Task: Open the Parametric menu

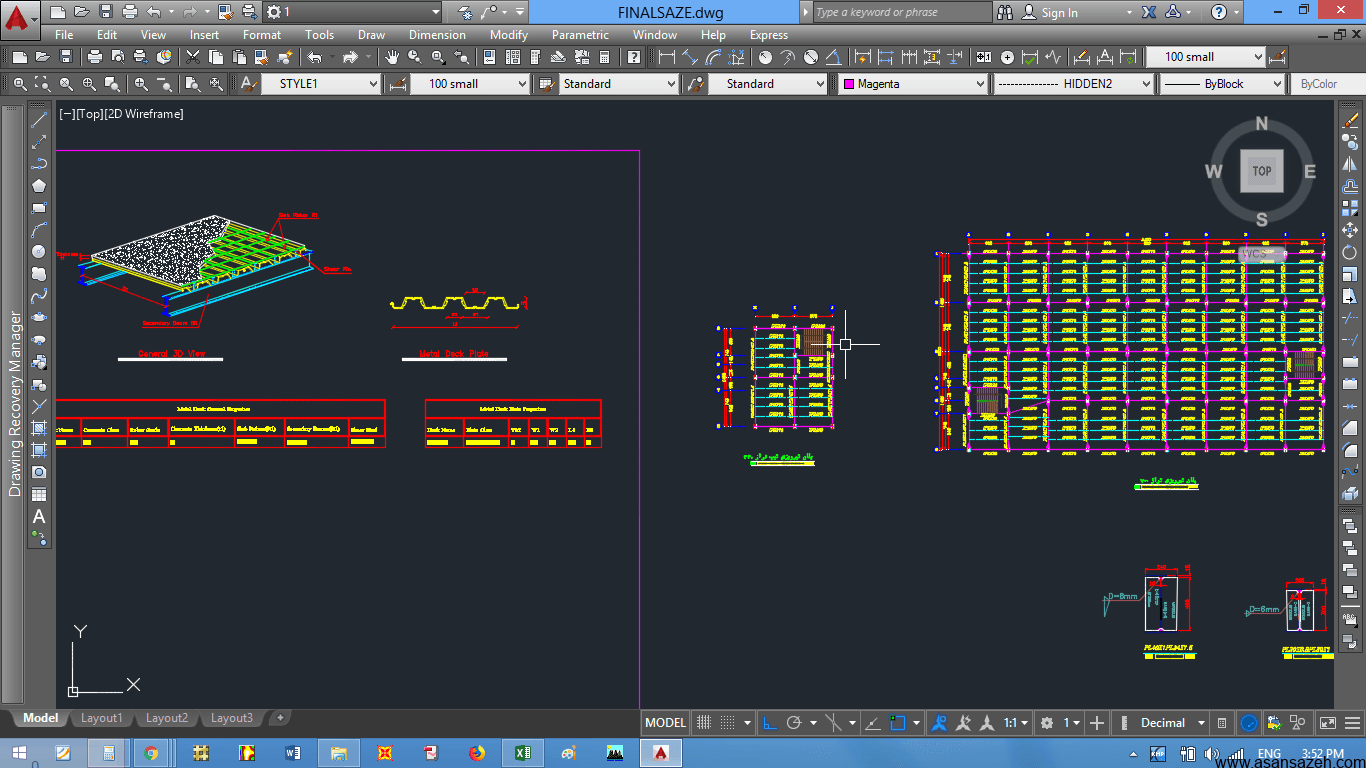Action: [580, 35]
